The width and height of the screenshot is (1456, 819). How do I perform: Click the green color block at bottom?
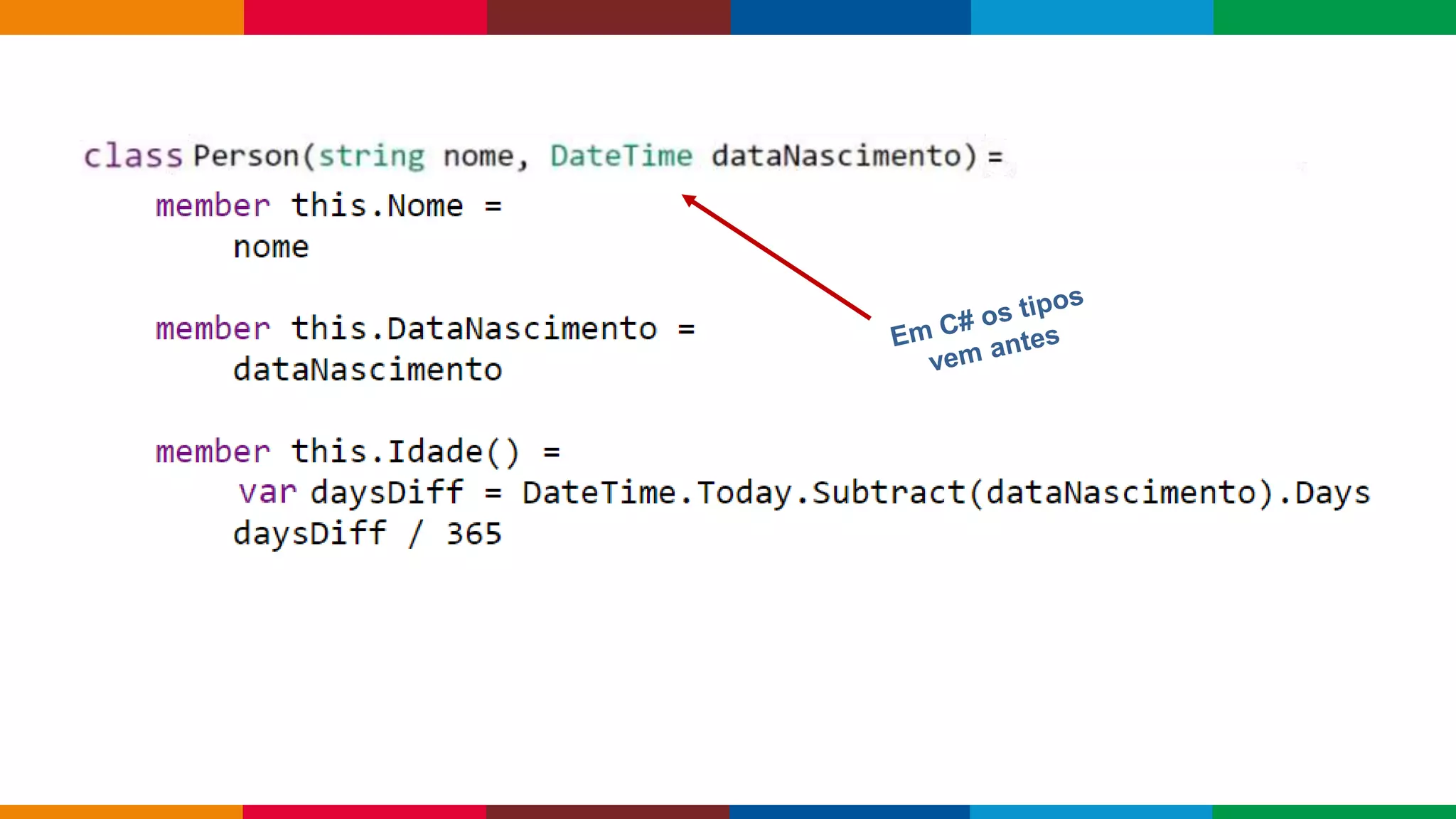click(x=1334, y=811)
